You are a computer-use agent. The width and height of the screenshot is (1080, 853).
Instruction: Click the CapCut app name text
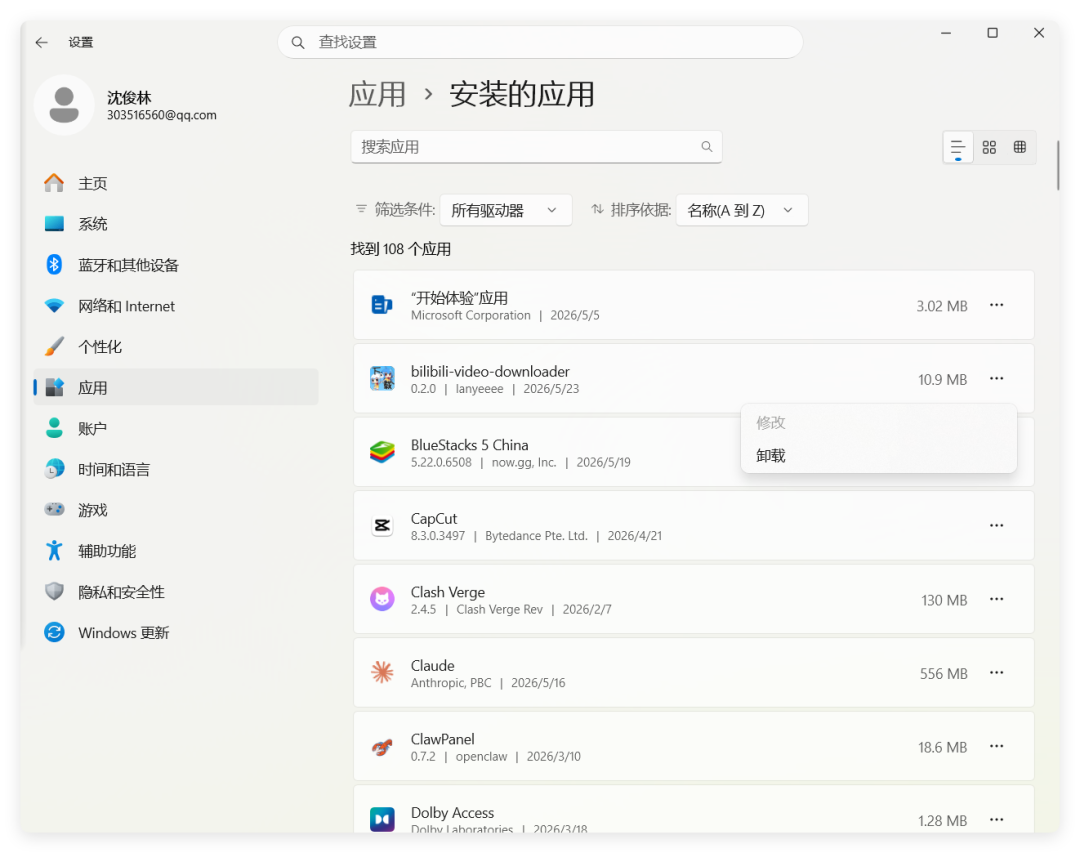pos(434,519)
